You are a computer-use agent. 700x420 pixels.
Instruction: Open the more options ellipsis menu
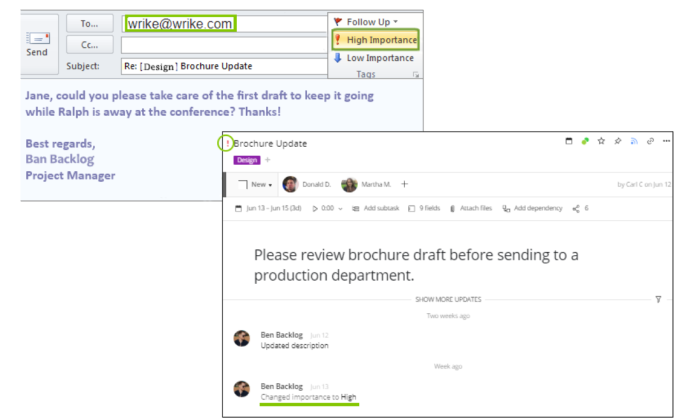point(667,141)
